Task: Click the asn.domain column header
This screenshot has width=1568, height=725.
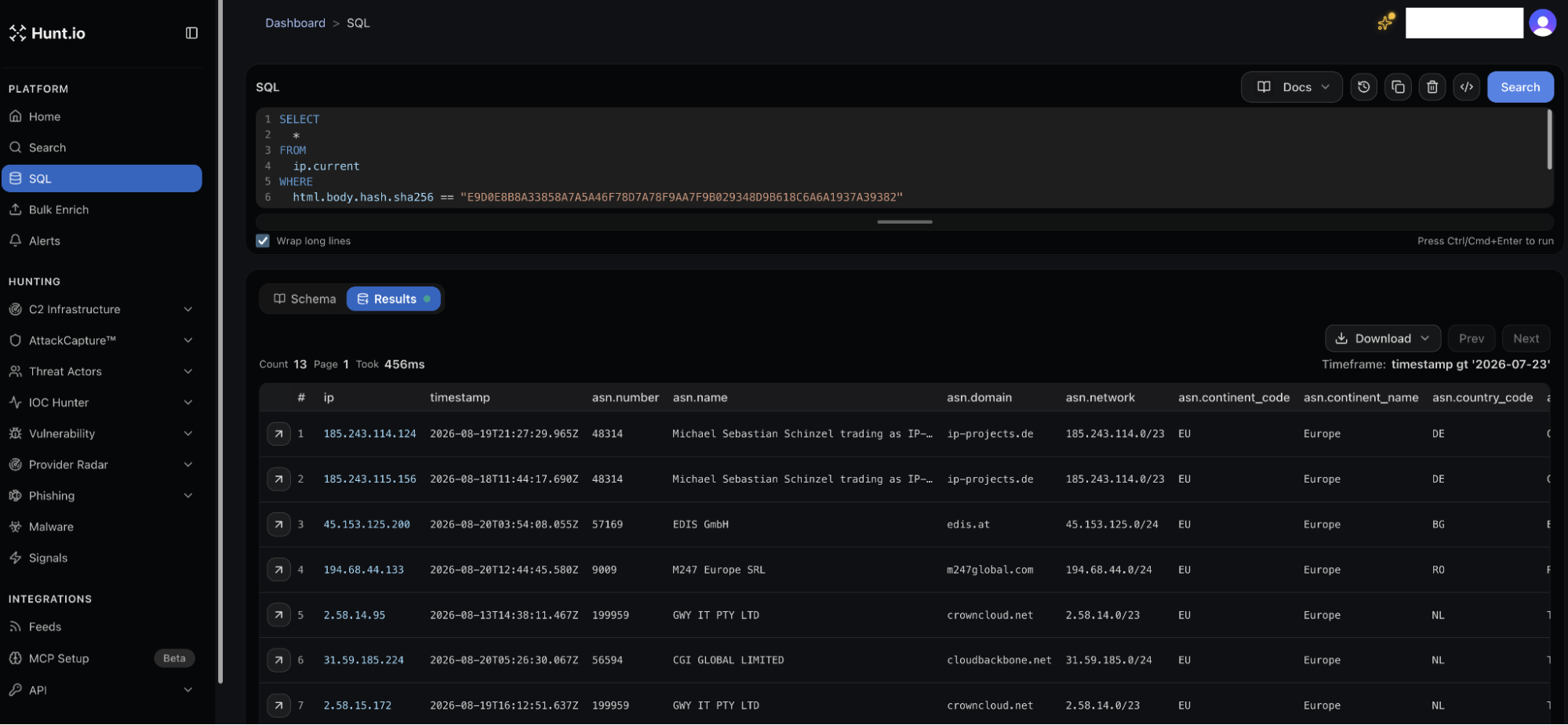Action: (979, 398)
